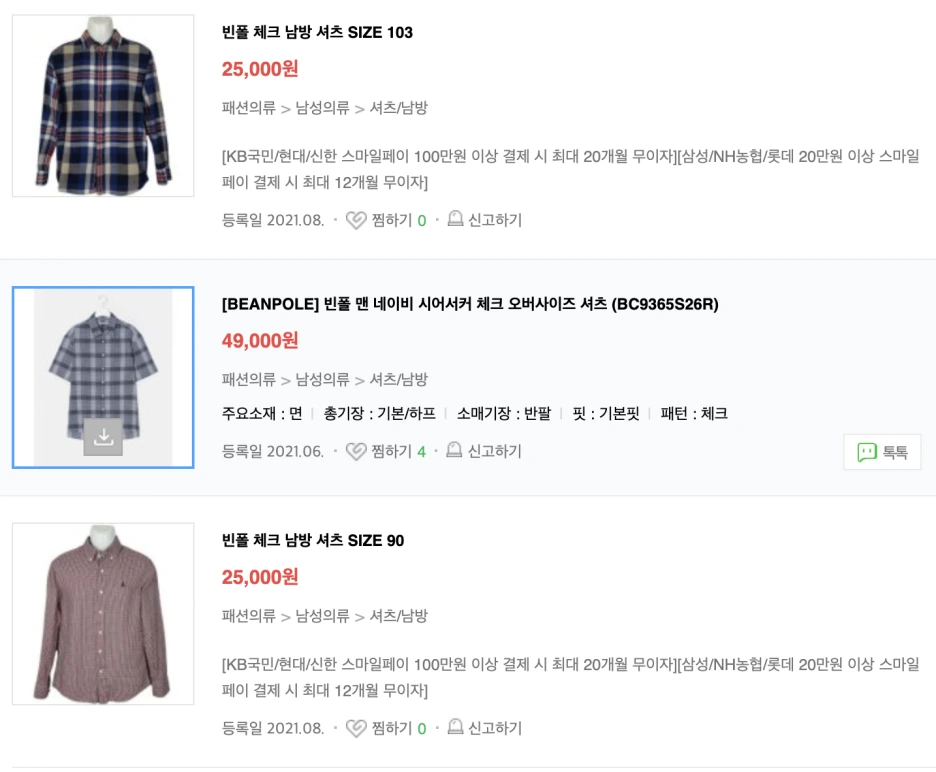Toggle the wishlist heart for SIZE 90 shirt

coord(356,728)
